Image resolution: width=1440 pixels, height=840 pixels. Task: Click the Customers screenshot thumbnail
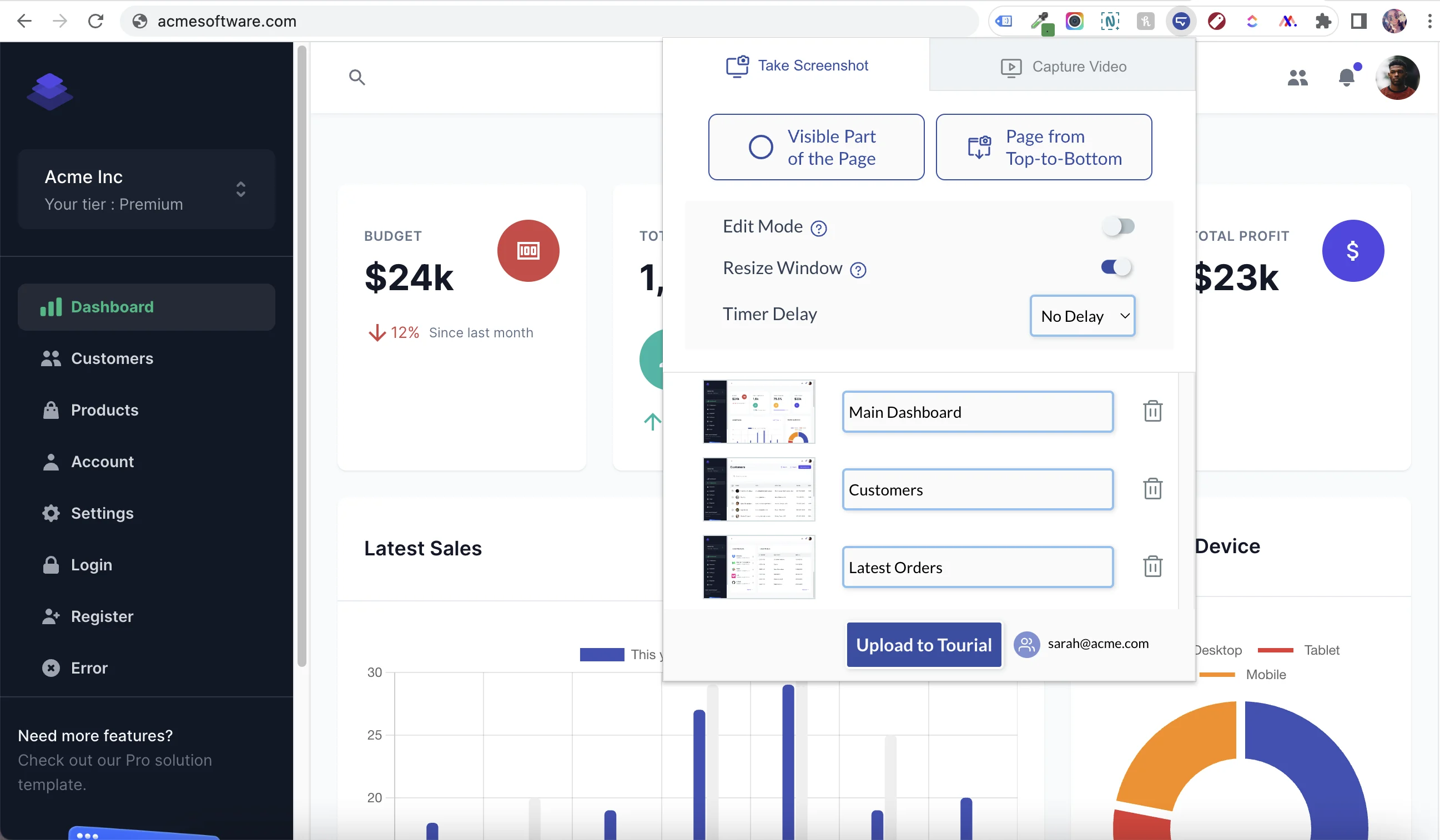point(759,489)
